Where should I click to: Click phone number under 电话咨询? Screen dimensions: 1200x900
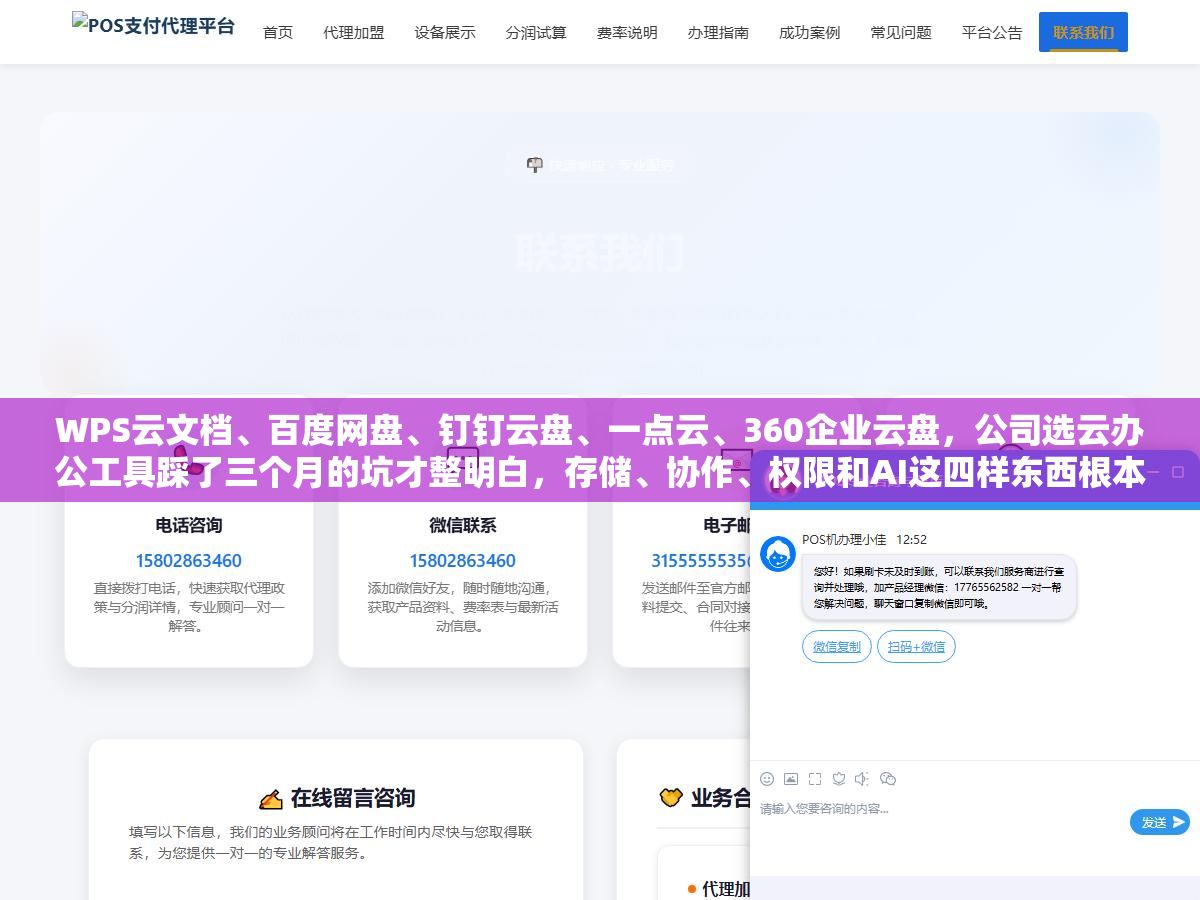point(189,561)
